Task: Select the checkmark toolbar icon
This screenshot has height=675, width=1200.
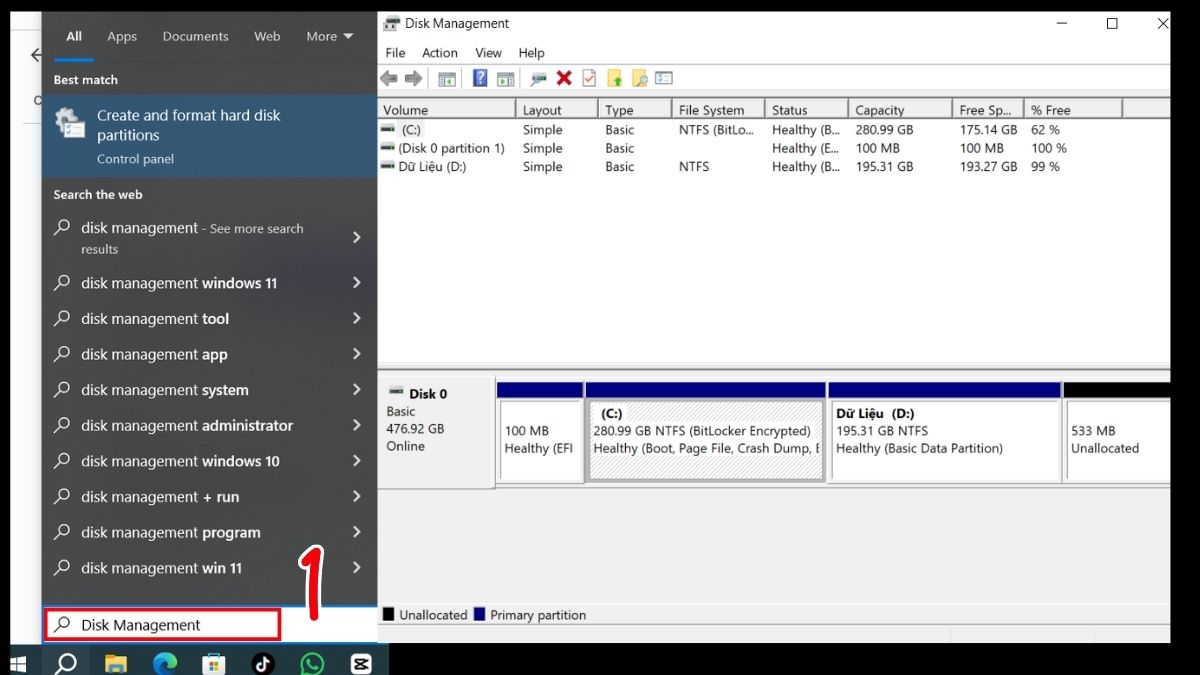Action: 590,78
